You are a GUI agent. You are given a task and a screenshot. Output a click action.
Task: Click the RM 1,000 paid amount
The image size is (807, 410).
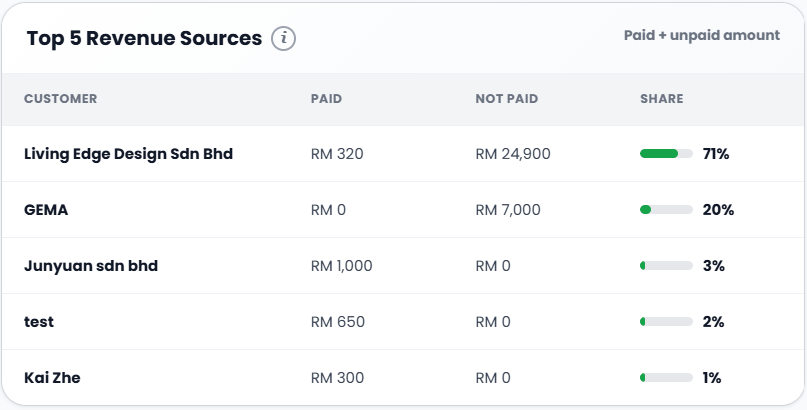[341, 266]
